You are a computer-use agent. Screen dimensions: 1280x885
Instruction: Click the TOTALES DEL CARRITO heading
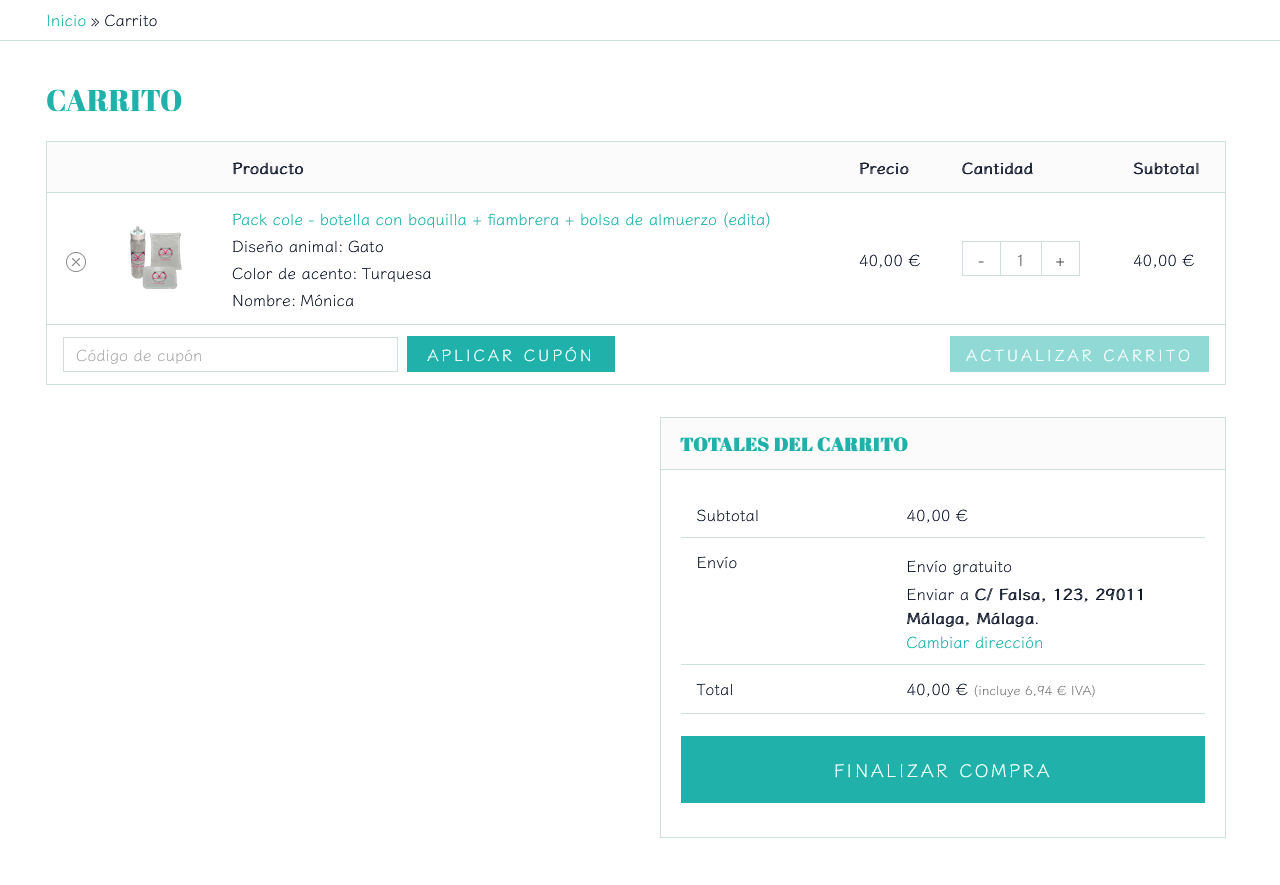(794, 444)
